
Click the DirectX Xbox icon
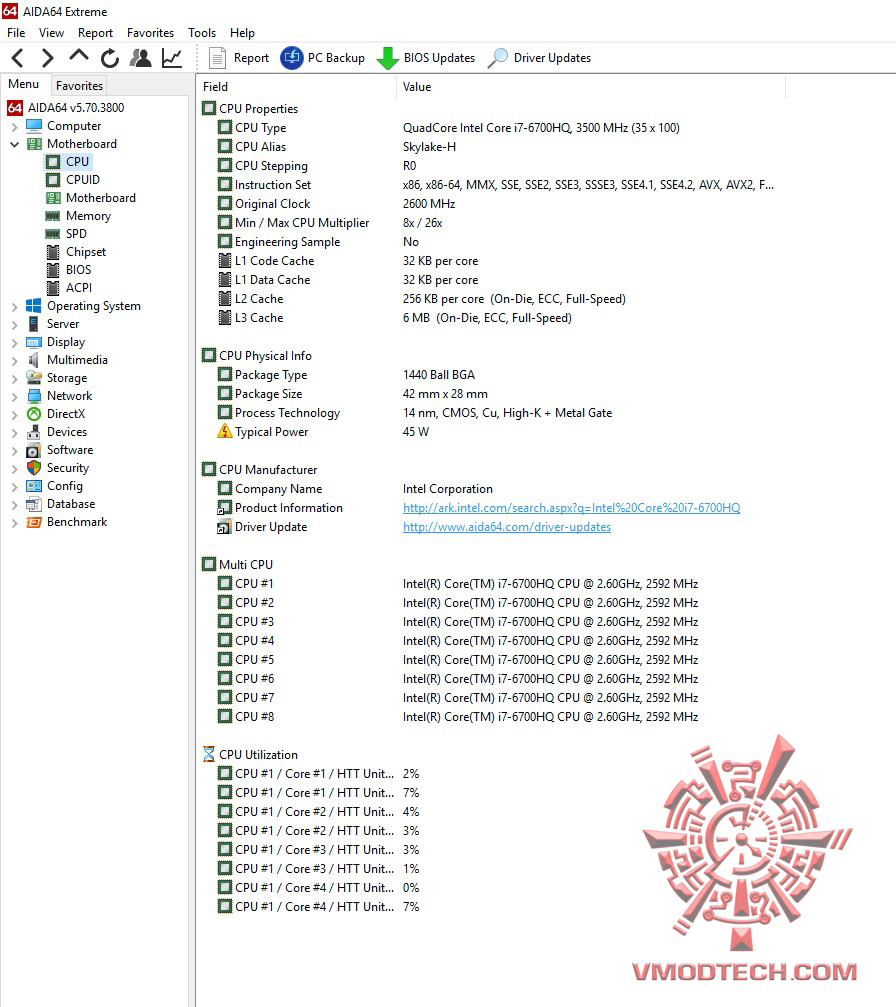(33, 414)
